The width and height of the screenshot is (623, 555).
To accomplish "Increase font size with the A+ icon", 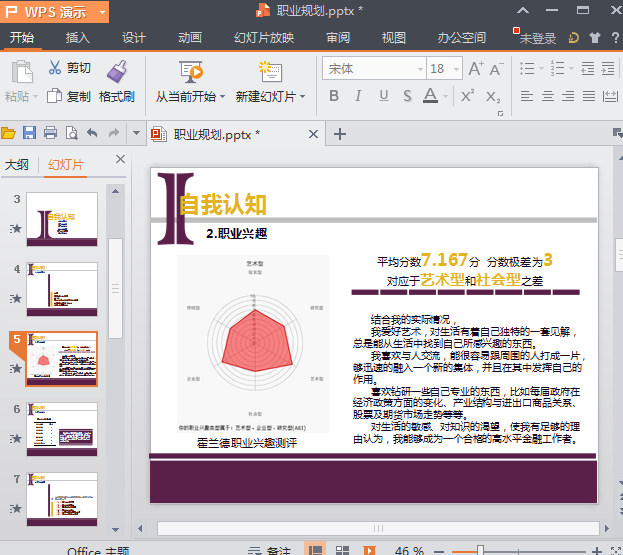I will [476, 69].
